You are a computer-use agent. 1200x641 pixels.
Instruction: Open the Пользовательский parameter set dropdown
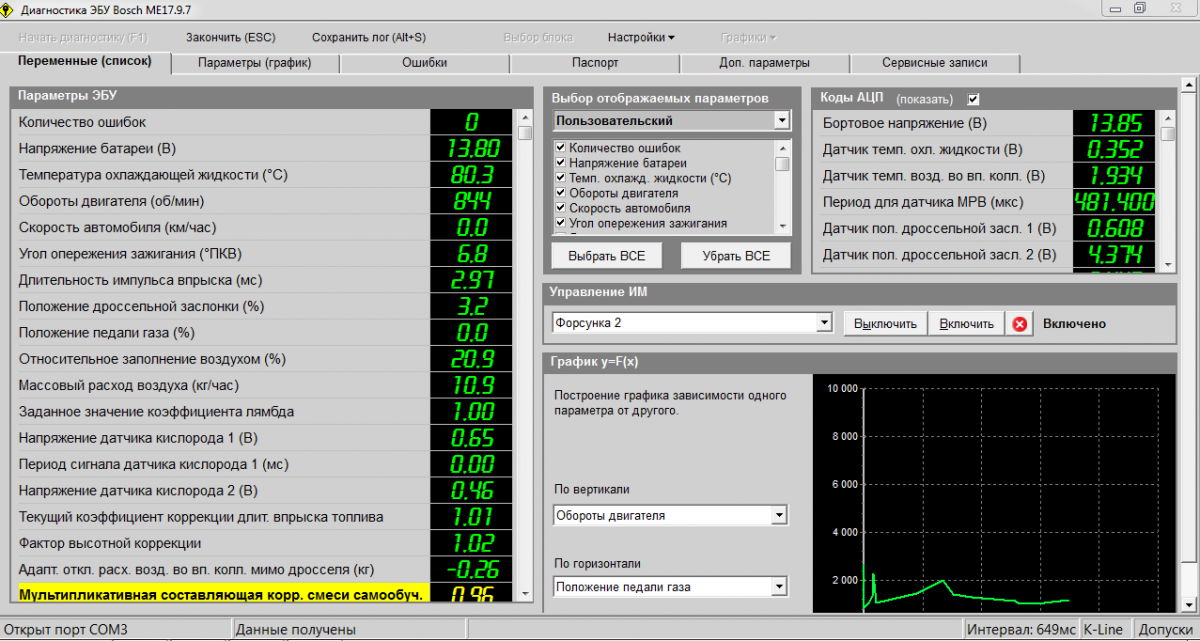pos(782,121)
